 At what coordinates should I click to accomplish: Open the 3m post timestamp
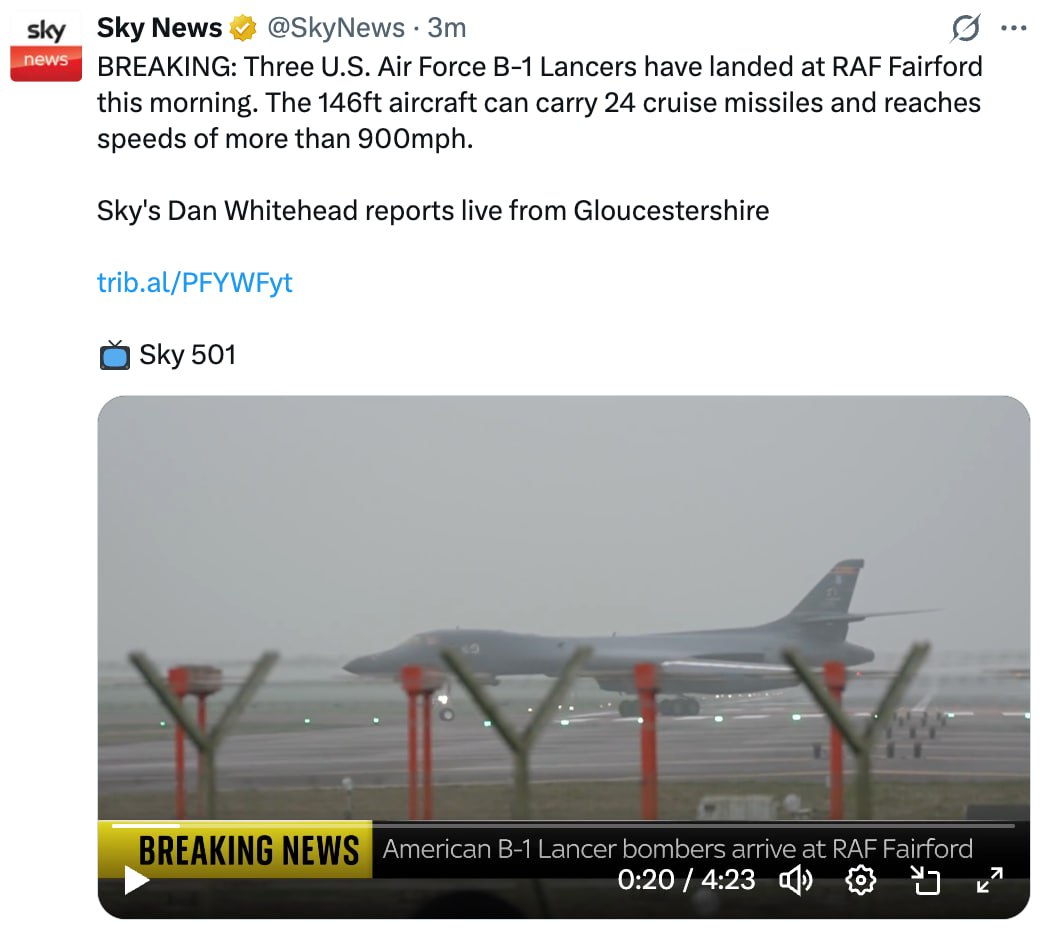point(447,28)
